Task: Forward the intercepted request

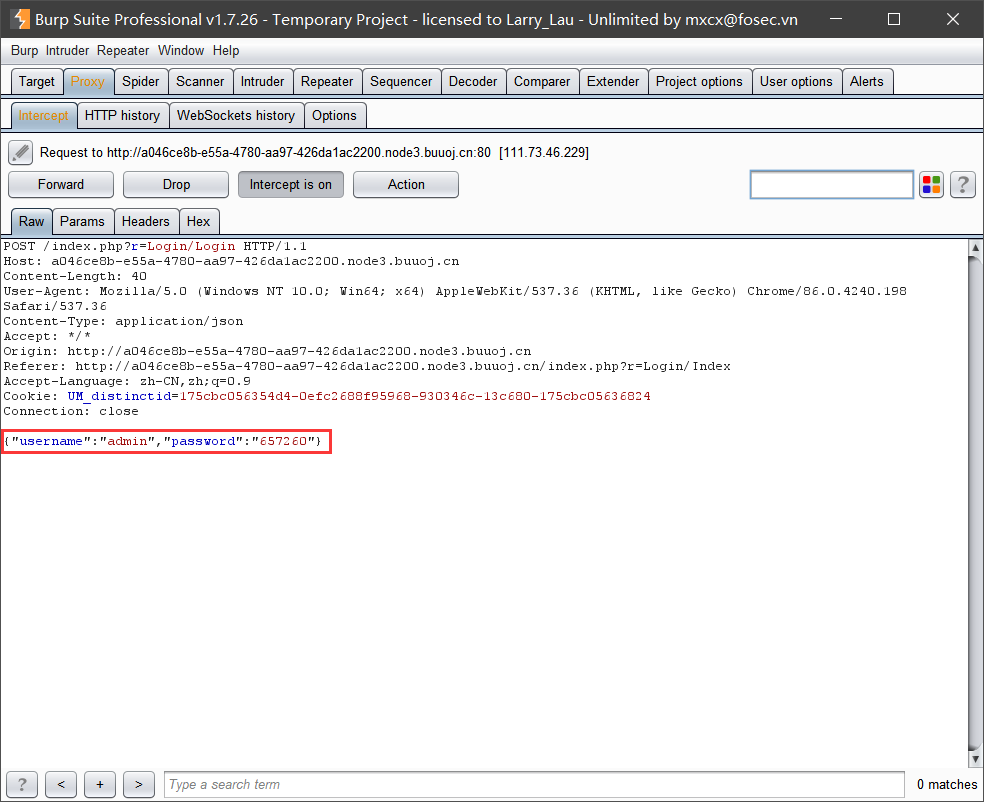Action: pos(61,184)
